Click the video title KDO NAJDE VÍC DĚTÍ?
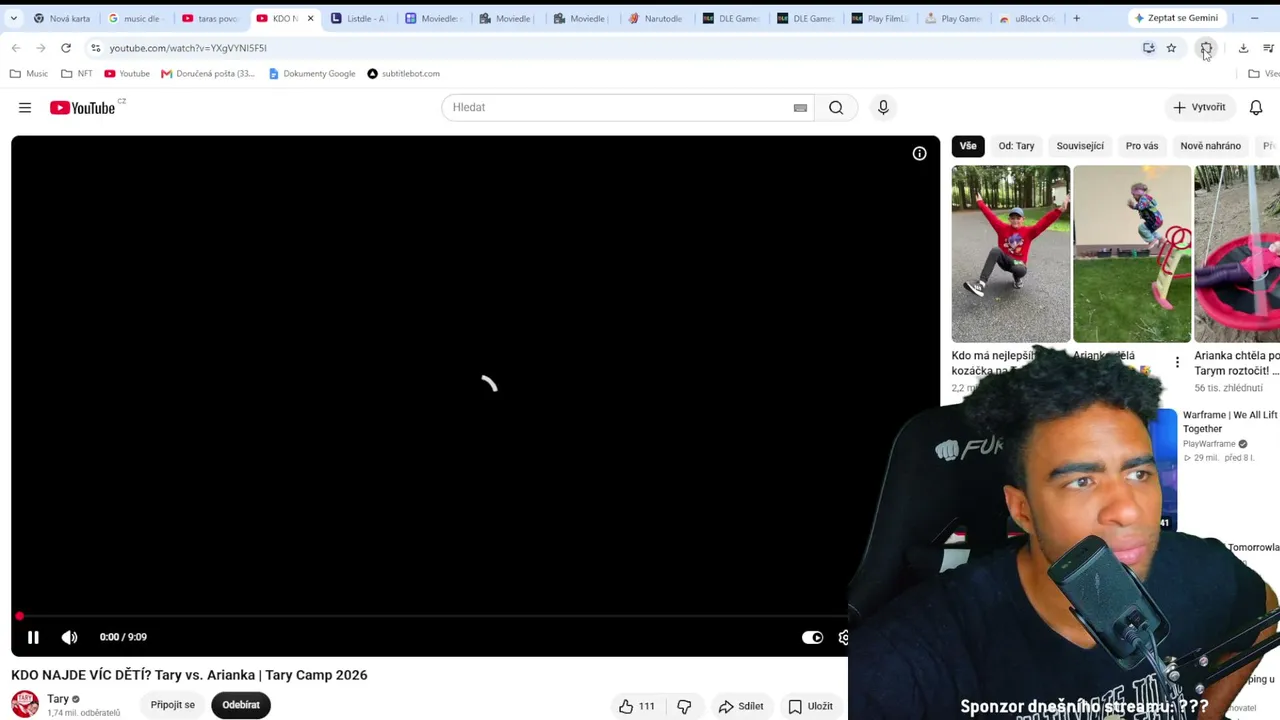Viewport: 1280px width, 720px height. pyautogui.click(x=189, y=675)
